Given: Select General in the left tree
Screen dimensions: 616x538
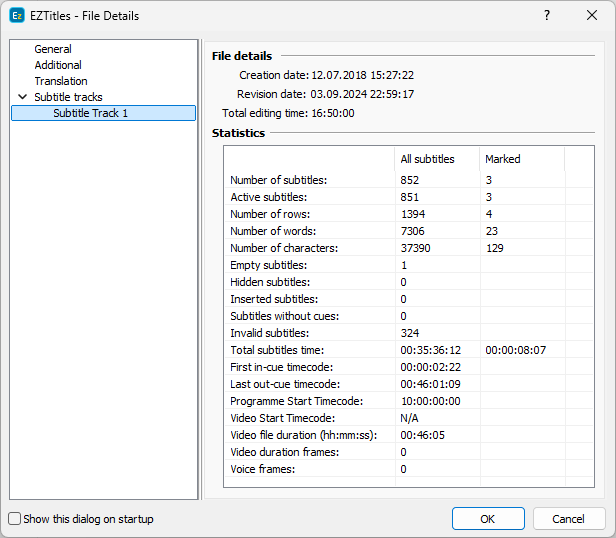Looking at the screenshot, I should [53, 49].
